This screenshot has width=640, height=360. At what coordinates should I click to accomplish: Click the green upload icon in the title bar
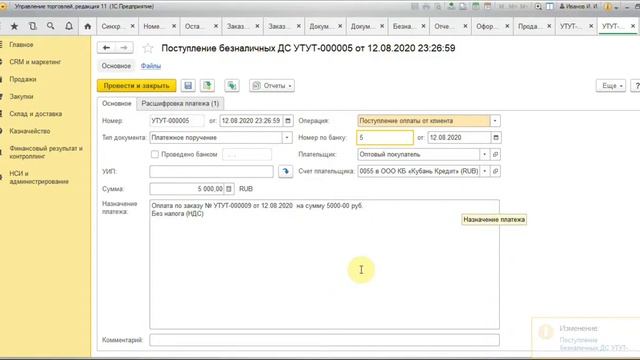click(x=451, y=7)
